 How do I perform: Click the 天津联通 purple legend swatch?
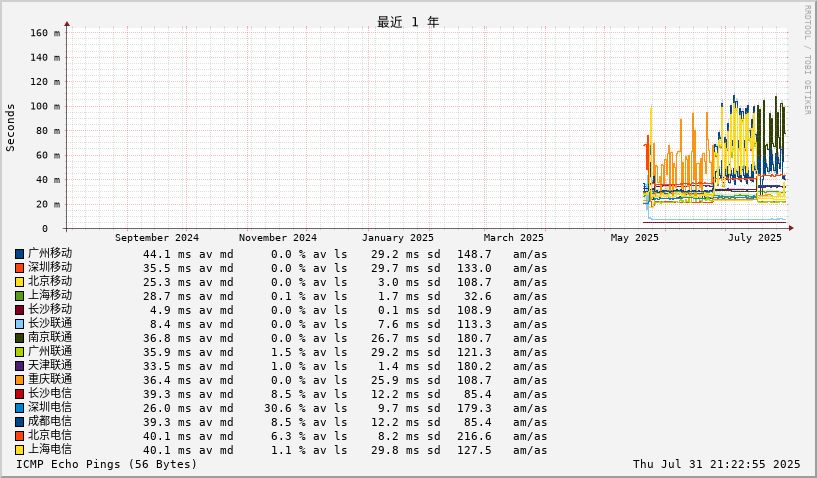[x=19, y=366]
